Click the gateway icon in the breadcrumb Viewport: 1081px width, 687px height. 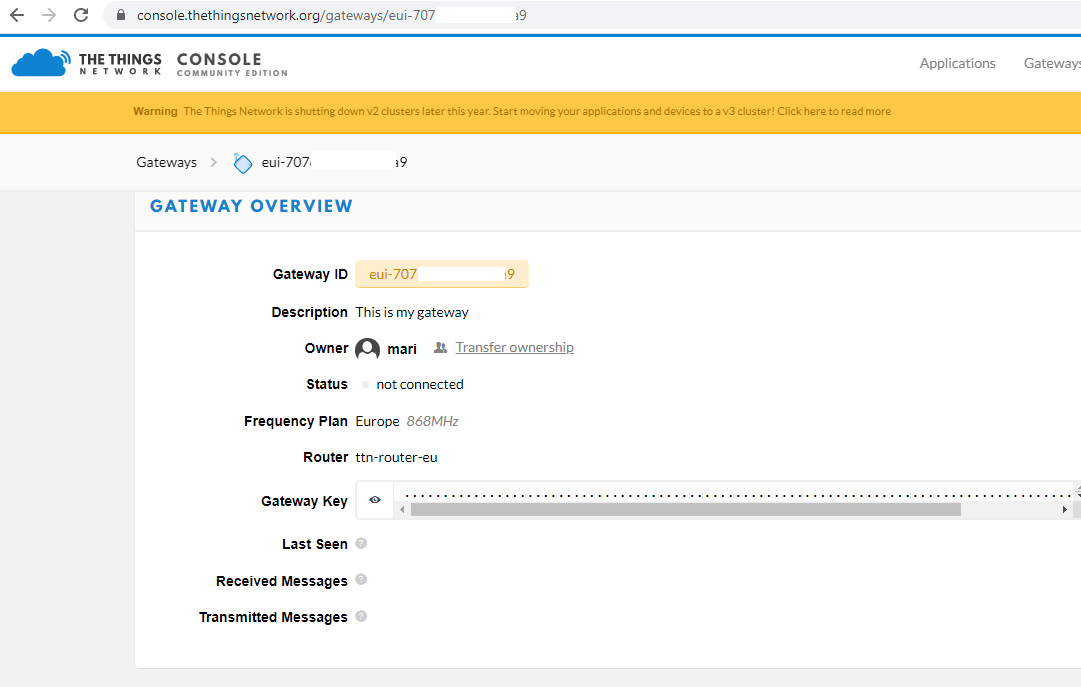pos(242,163)
